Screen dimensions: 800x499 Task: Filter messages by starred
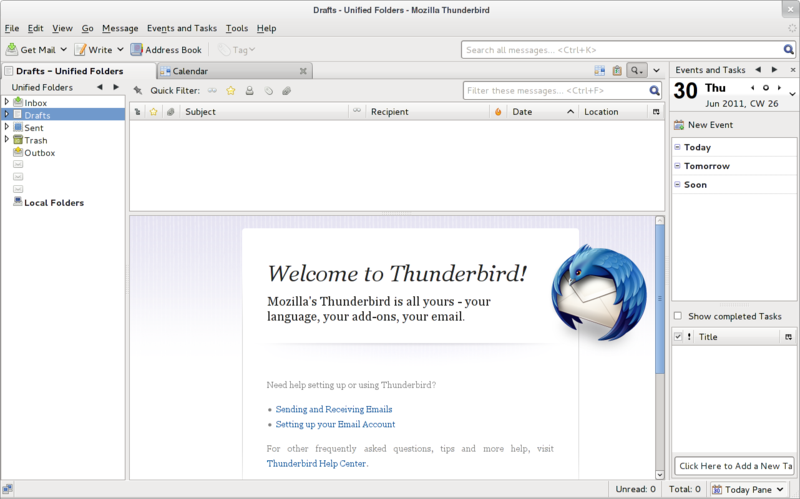click(230, 91)
